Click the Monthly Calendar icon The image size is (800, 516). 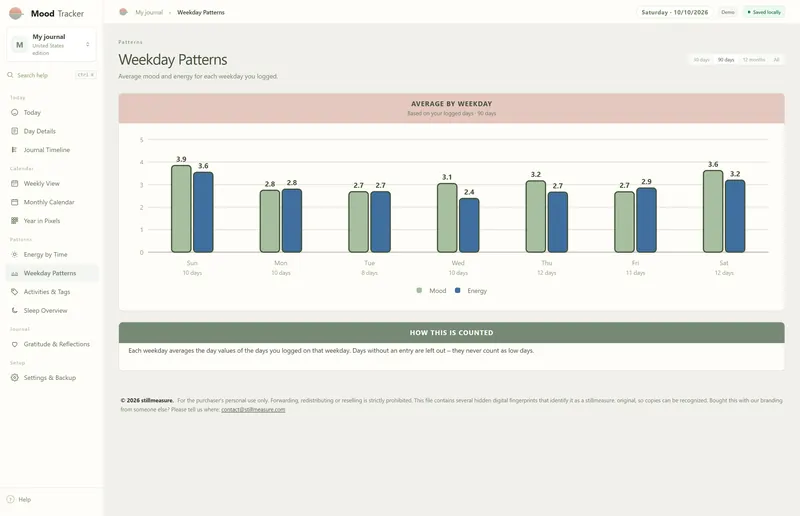tap(14, 202)
